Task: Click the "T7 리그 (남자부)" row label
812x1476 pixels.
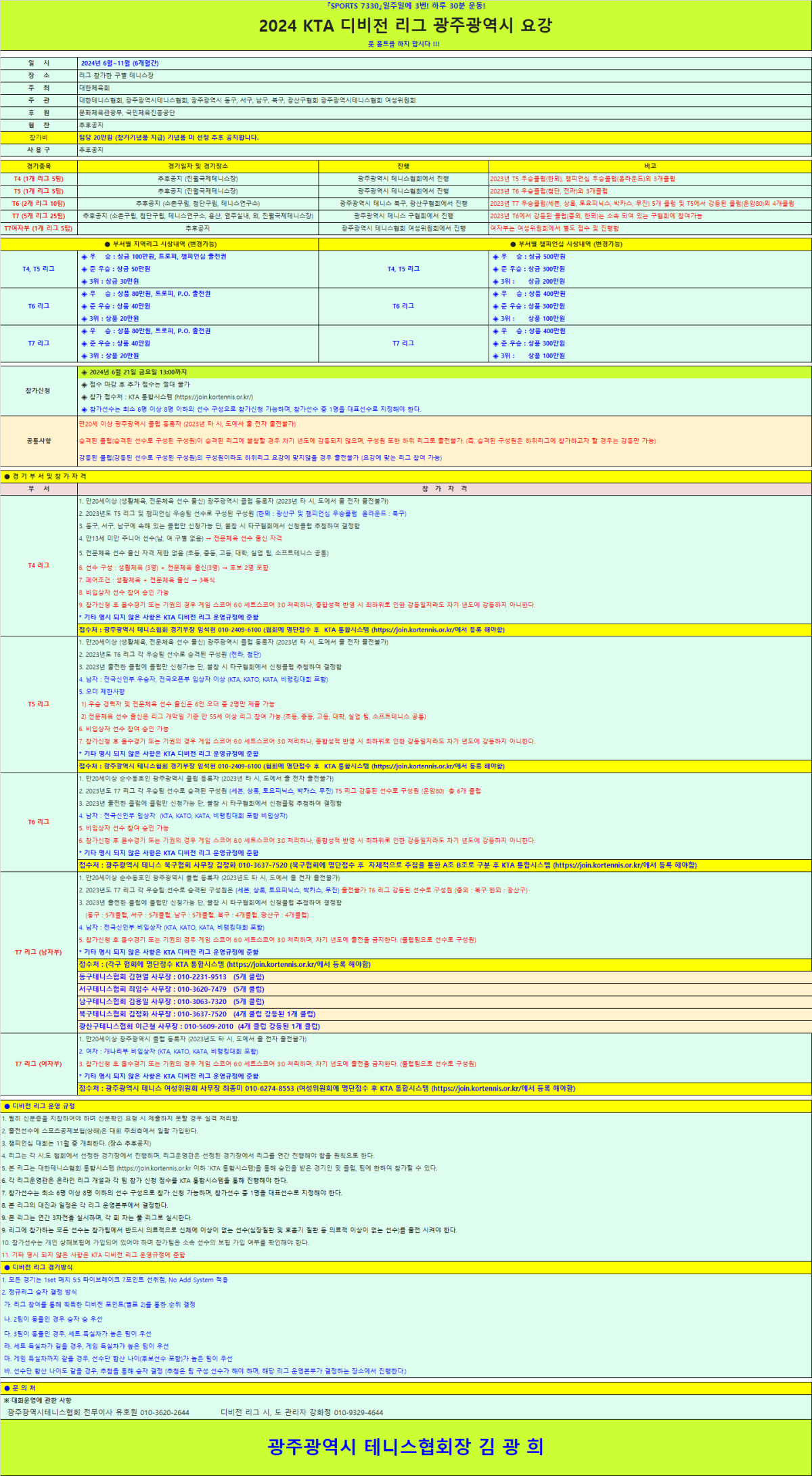Action: [x=39, y=953]
